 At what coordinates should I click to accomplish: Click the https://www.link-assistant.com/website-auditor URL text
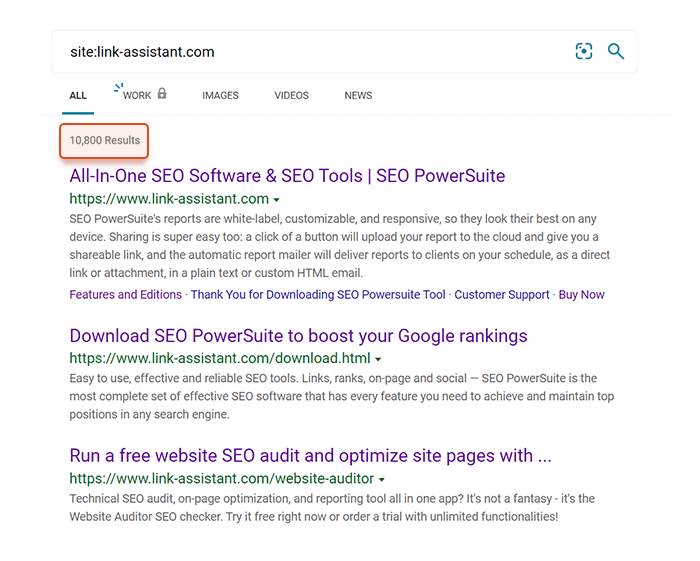[221, 478]
